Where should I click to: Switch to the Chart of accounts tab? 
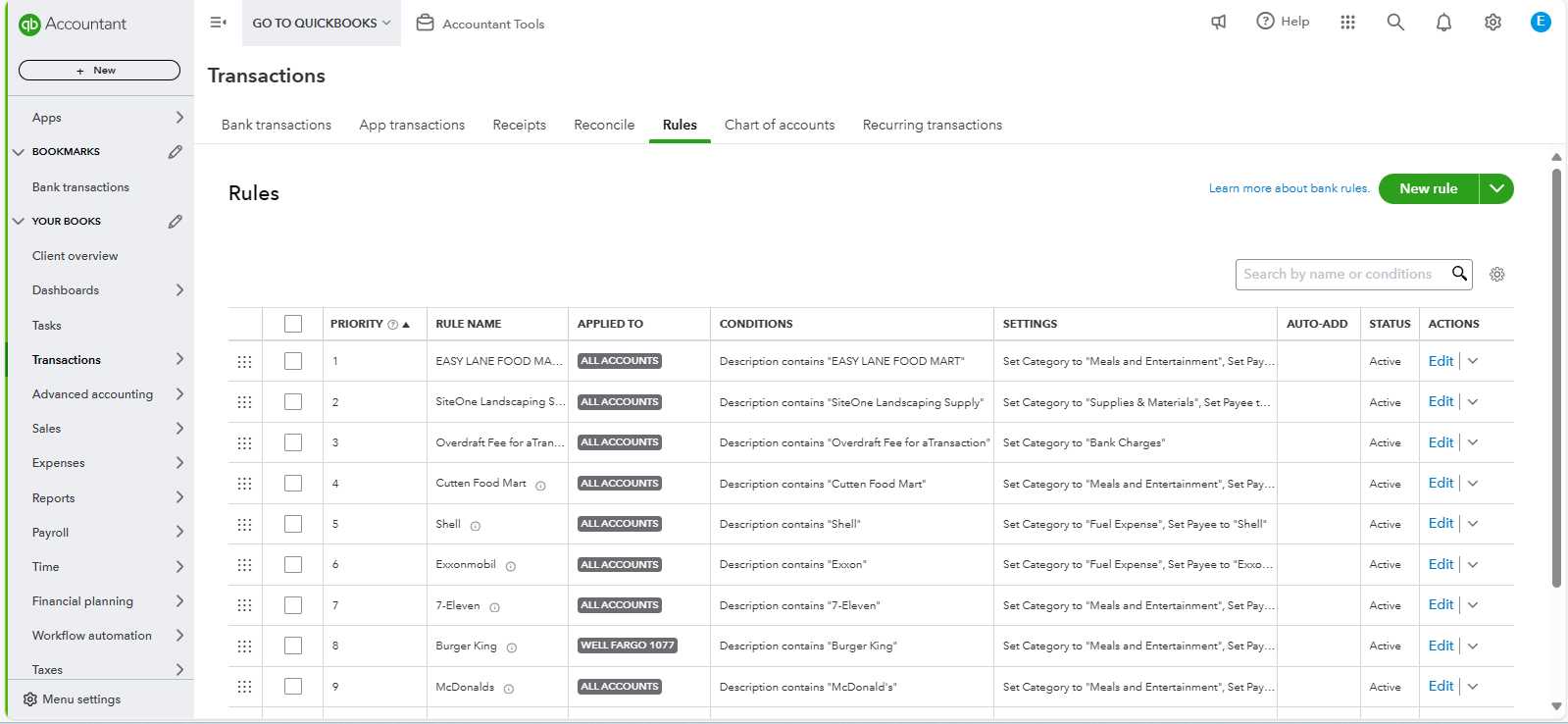pos(780,125)
